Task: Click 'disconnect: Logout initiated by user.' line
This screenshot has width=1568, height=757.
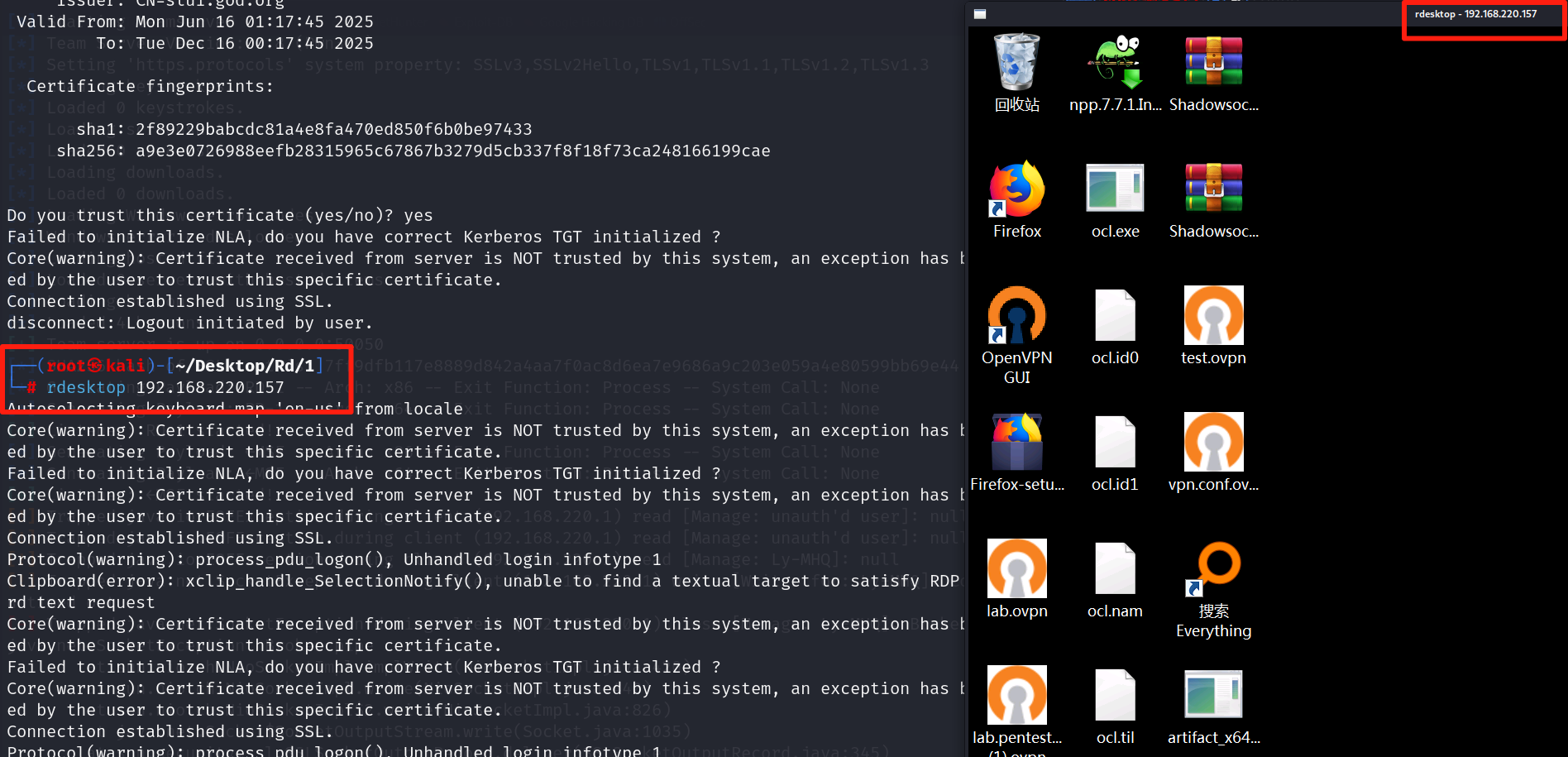Action: pyautogui.click(x=190, y=323)
